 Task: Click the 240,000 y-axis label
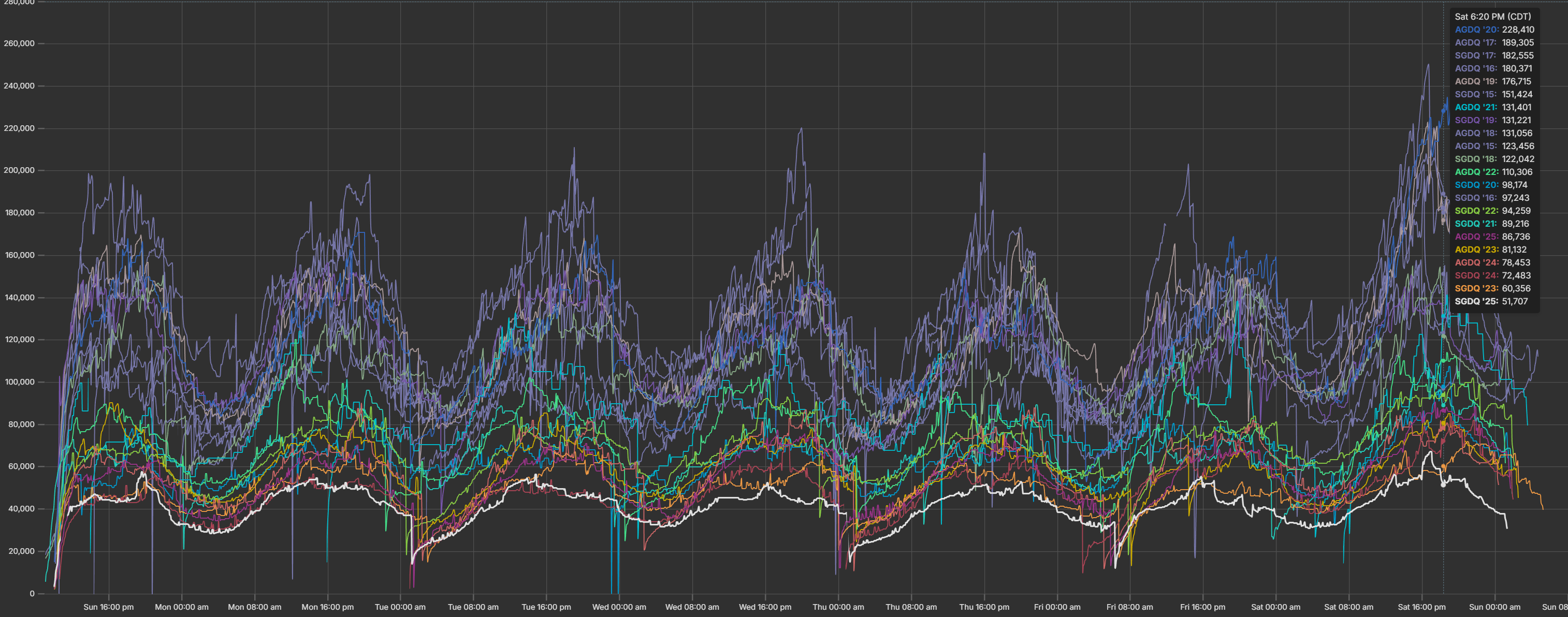[20, 86]
